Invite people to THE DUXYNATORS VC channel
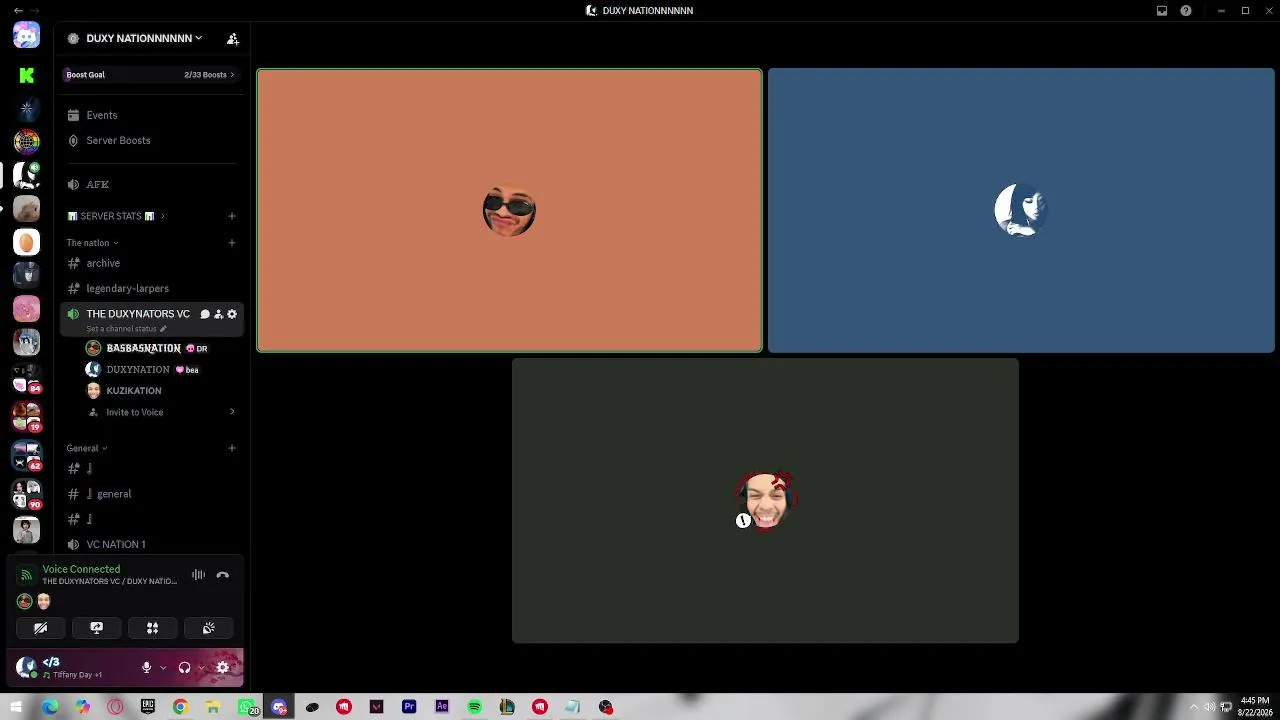 pyautogui.click(x=218, y=314)
